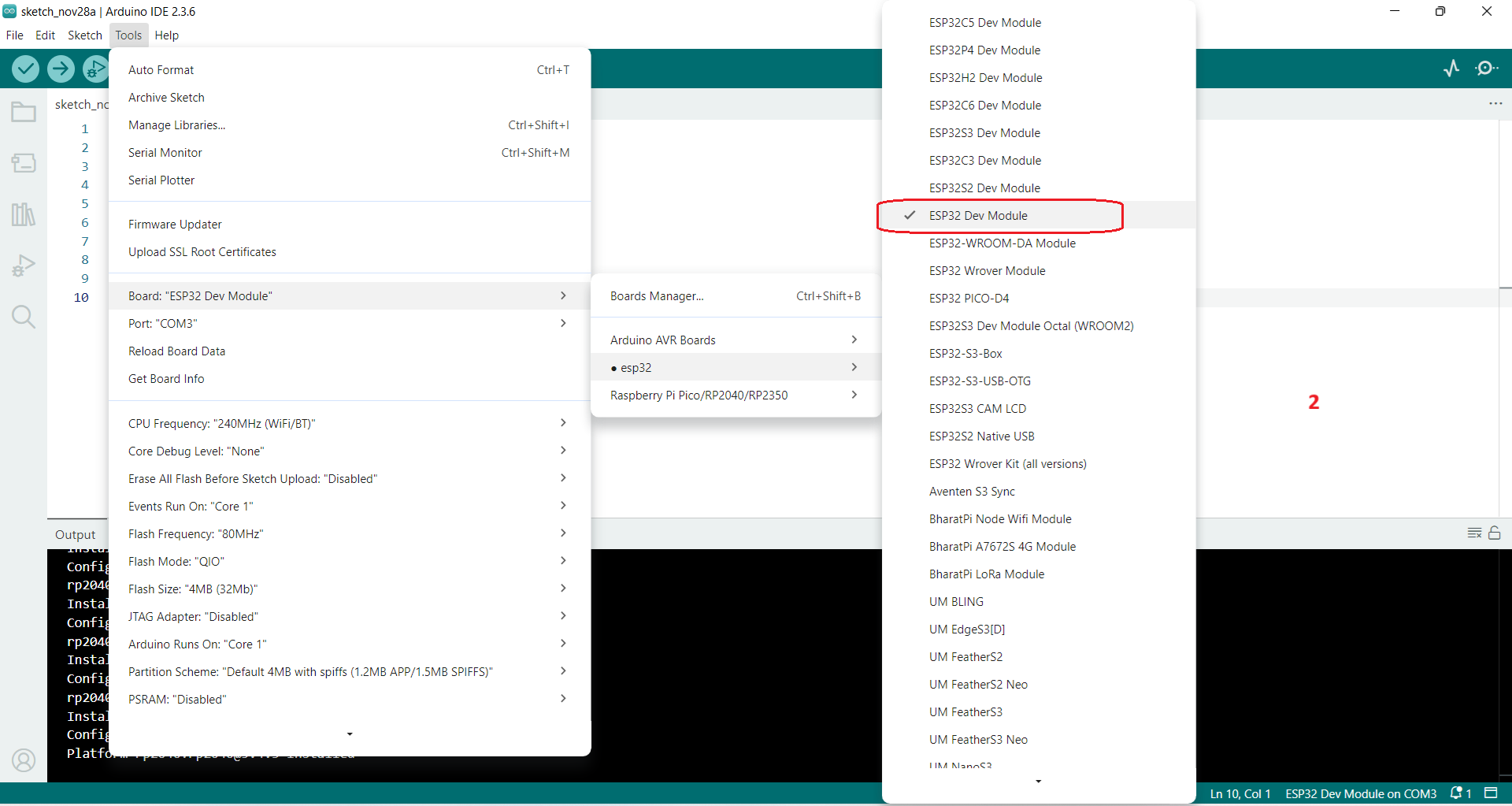Expand the PSRAM Disabled submenu

(350, 699)
